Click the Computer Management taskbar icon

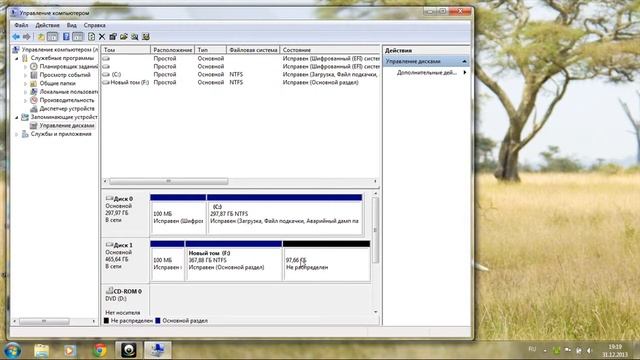pyautogui.click(x=158, y=350)
